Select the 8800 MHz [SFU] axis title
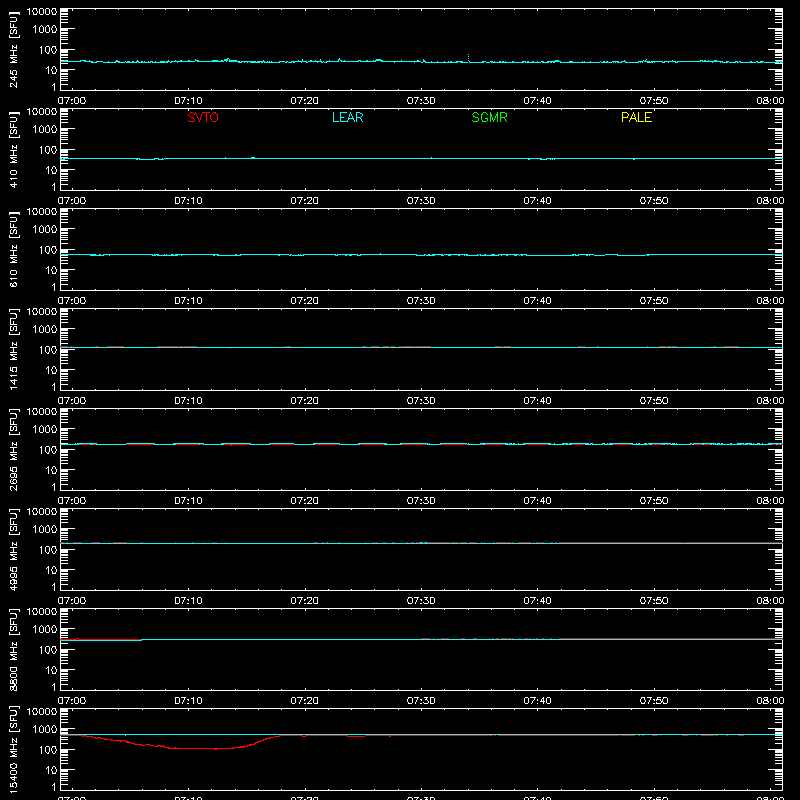 point(13,649)
